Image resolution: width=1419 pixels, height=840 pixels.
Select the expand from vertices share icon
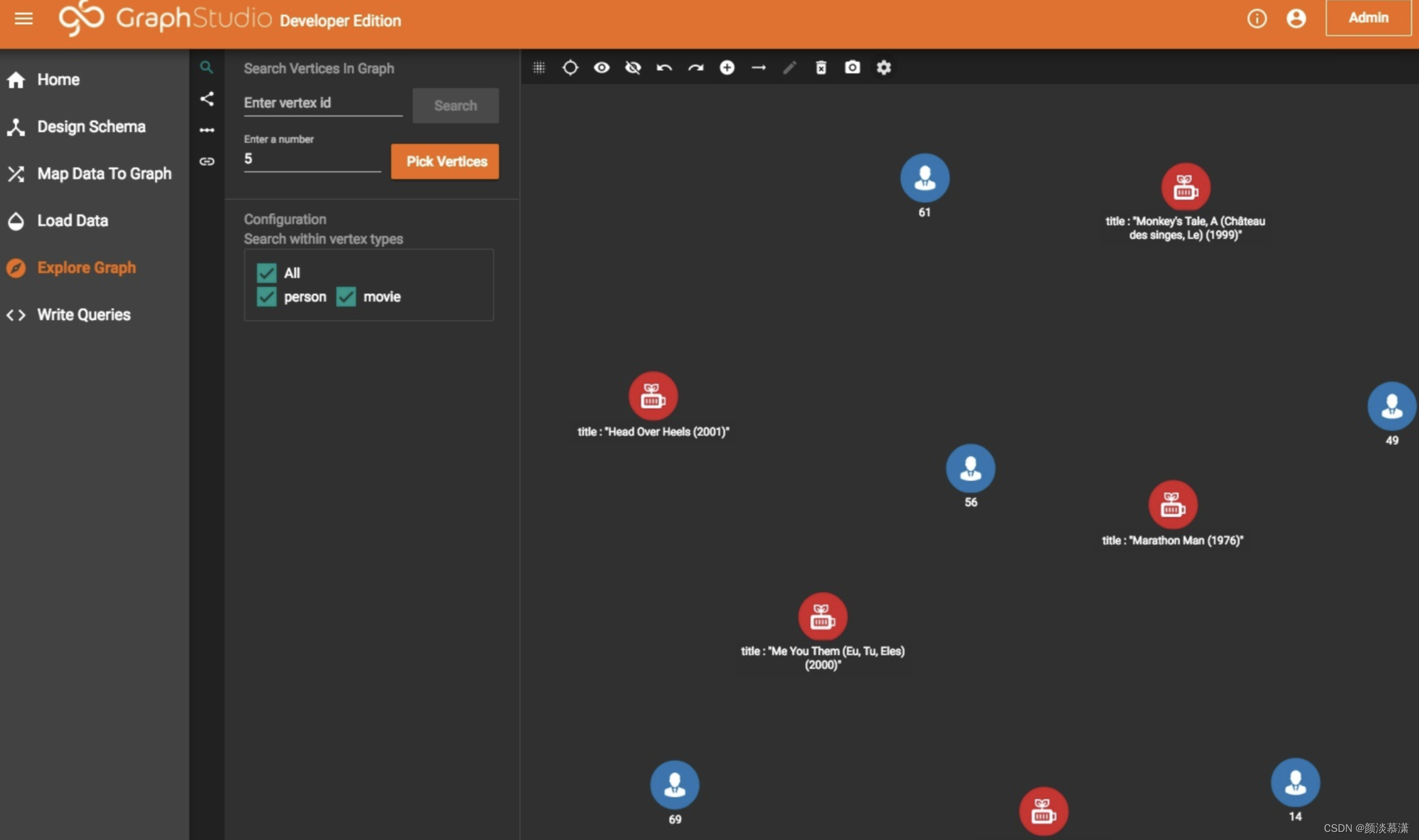coord(207,99)
